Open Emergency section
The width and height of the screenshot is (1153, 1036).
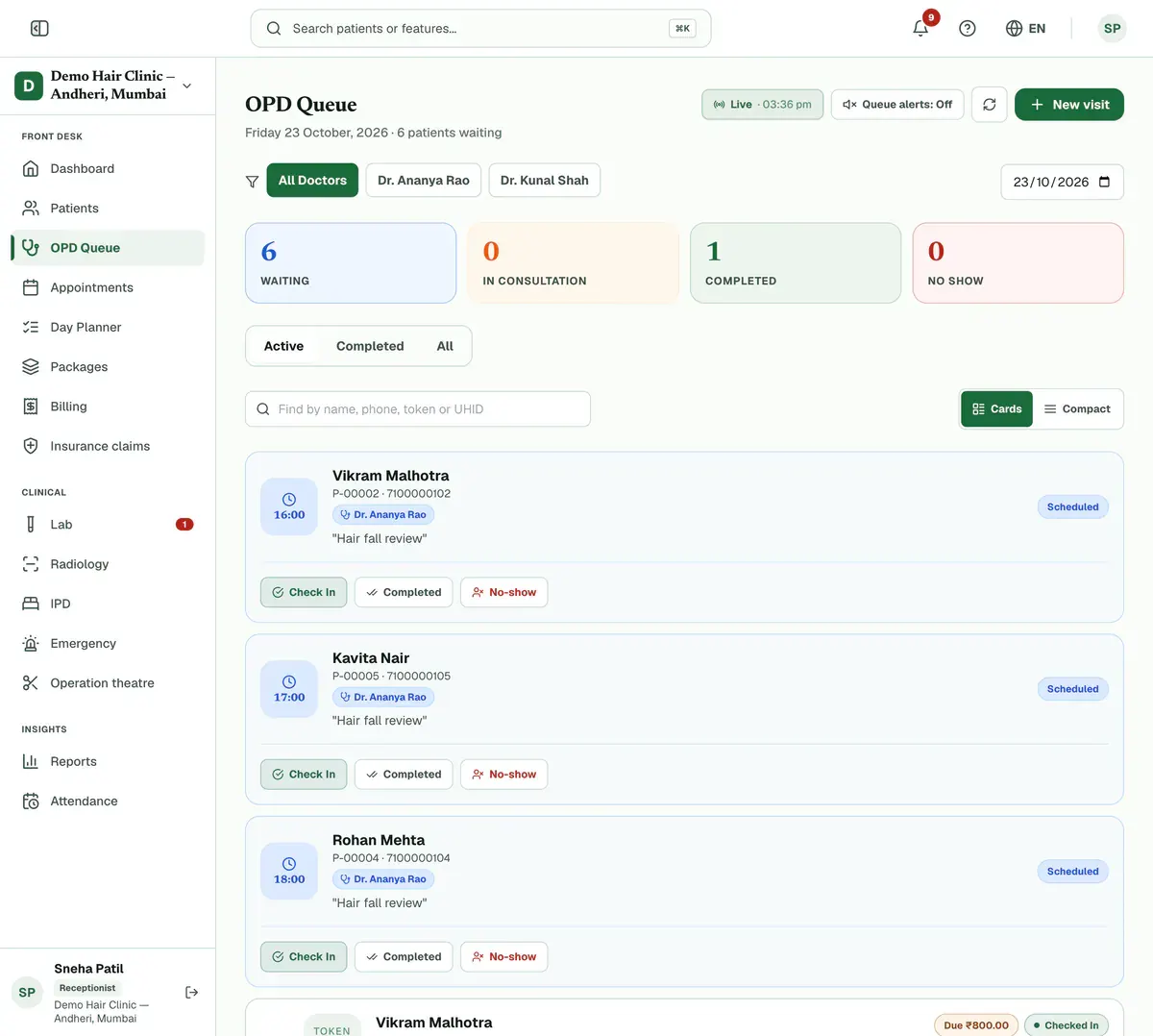pos(108,644)
